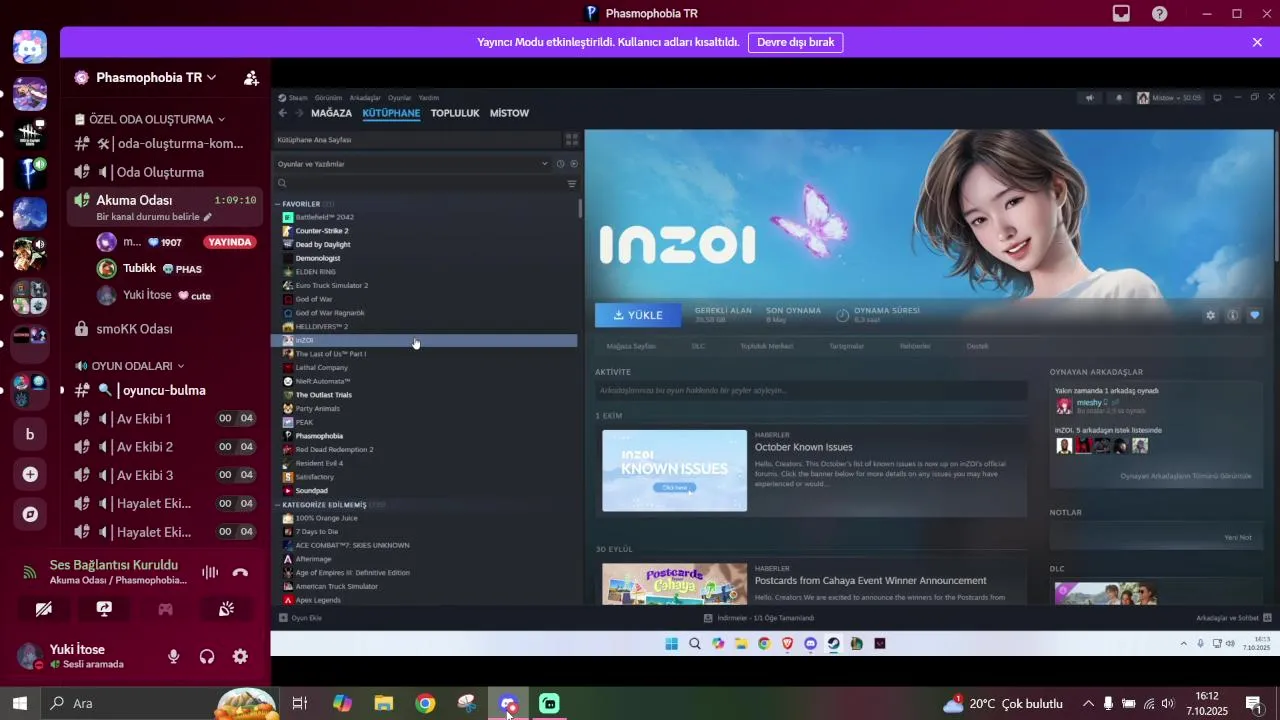1280x720 pixels.
Task: Click the YAYINDA live badge
Action: tap(230, 242)
